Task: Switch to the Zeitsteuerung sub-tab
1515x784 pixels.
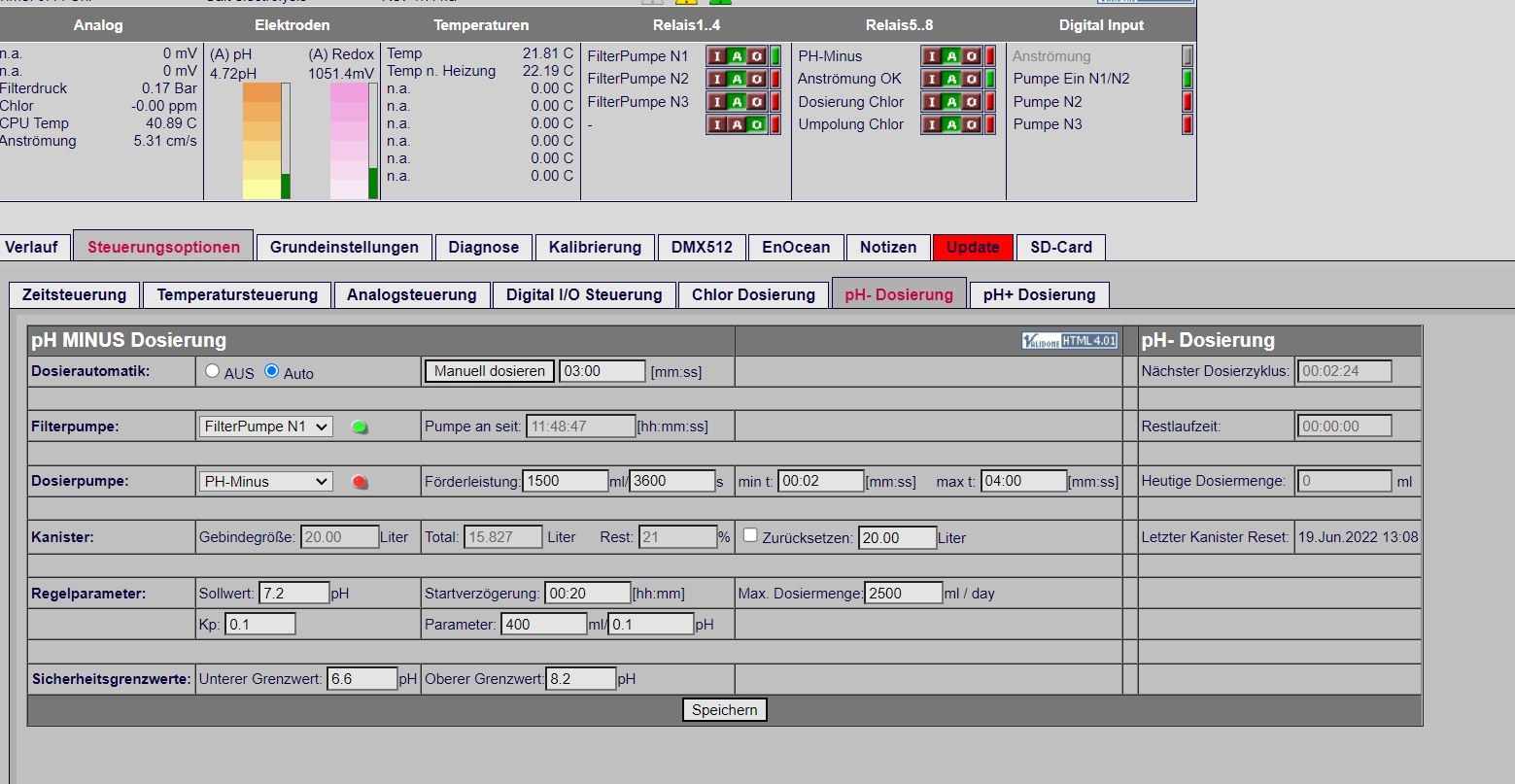Action: point(74,294)
